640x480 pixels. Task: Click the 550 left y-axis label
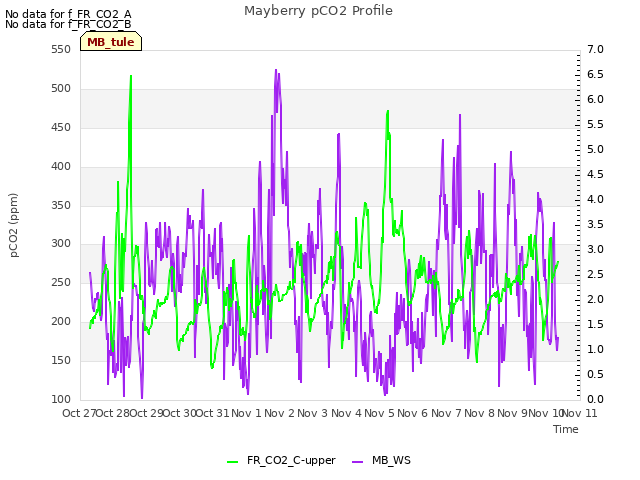point(61,50)
